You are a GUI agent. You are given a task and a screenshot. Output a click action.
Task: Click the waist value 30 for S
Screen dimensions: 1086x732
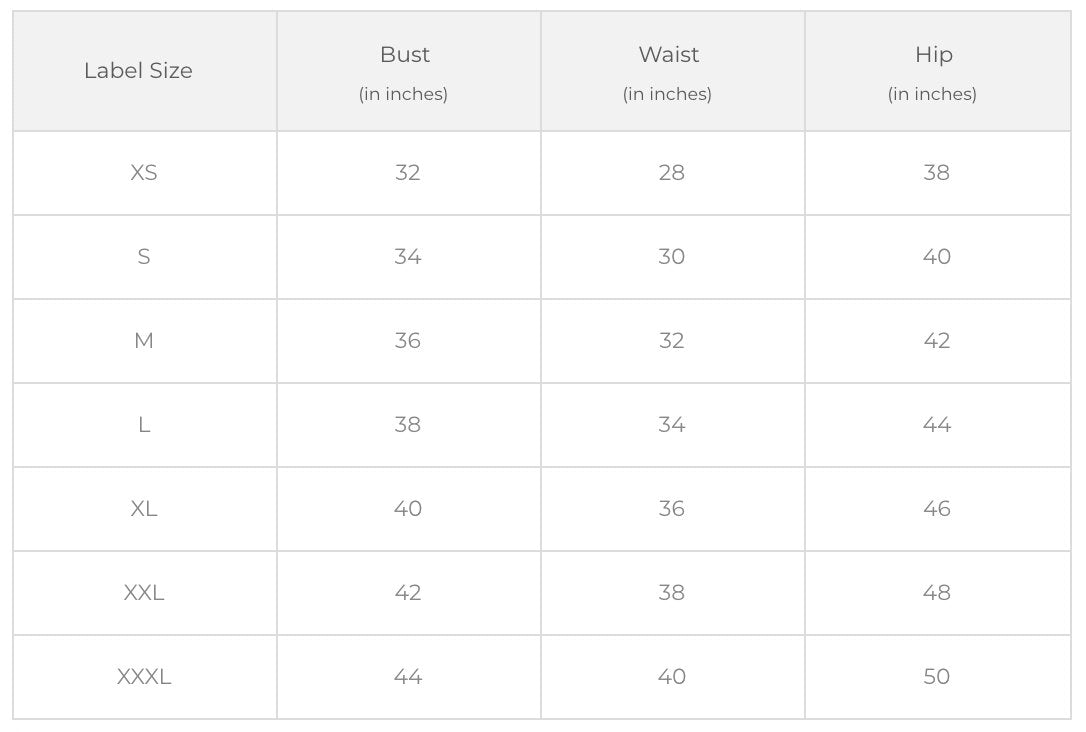click(671, 257)
